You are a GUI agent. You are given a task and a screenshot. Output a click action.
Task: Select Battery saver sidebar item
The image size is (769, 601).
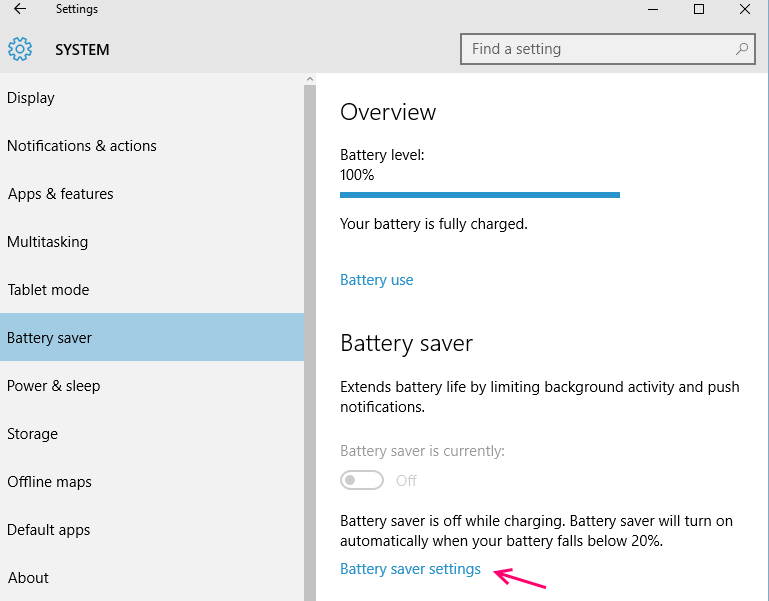[152, 337]
